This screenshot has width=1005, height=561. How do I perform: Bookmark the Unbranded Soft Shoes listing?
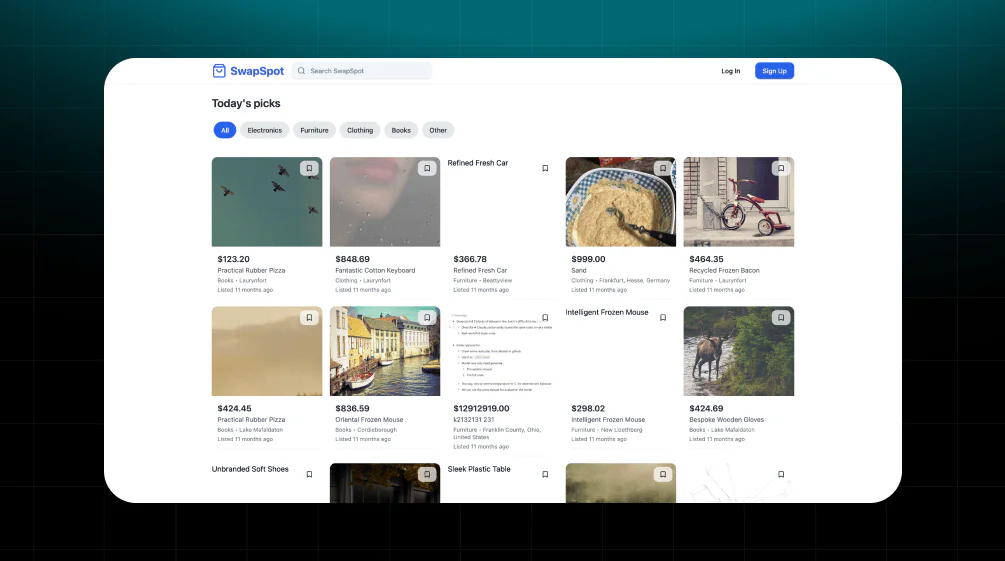point(309,474)
